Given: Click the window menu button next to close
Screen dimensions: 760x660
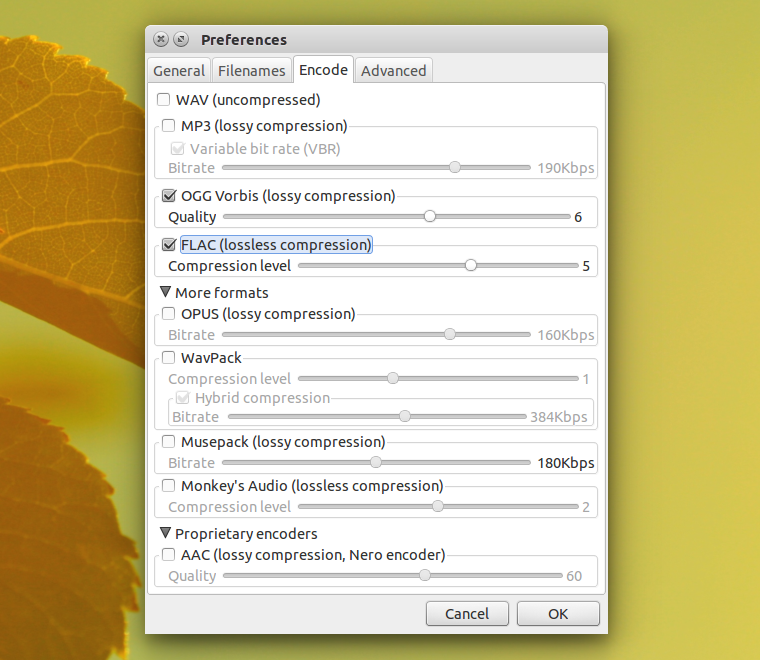Looking at the screenshot, I should (181, 39).
